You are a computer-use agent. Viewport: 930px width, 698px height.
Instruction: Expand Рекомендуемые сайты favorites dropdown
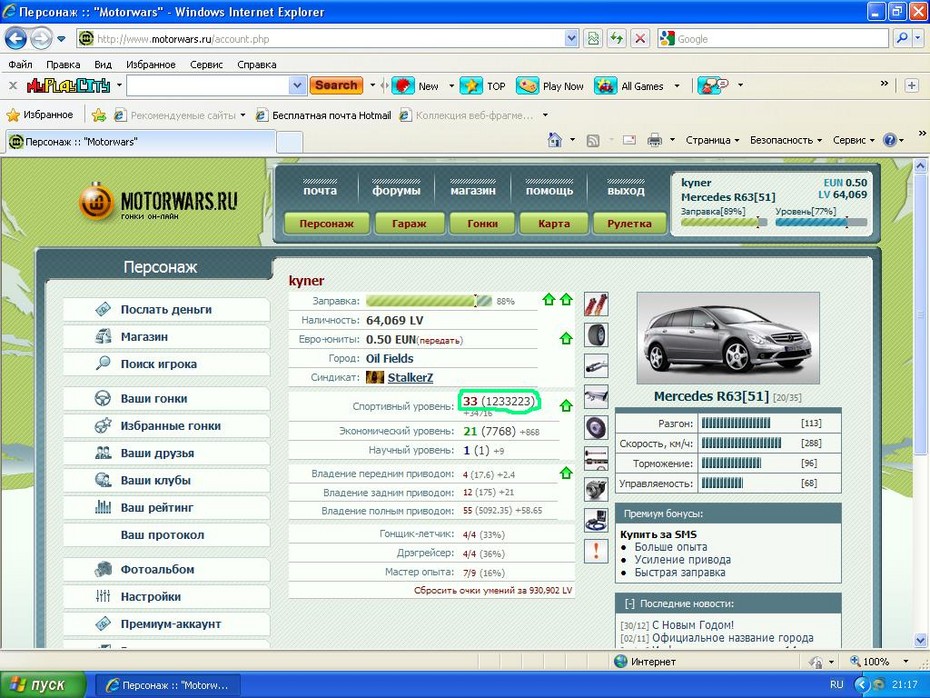243,115
